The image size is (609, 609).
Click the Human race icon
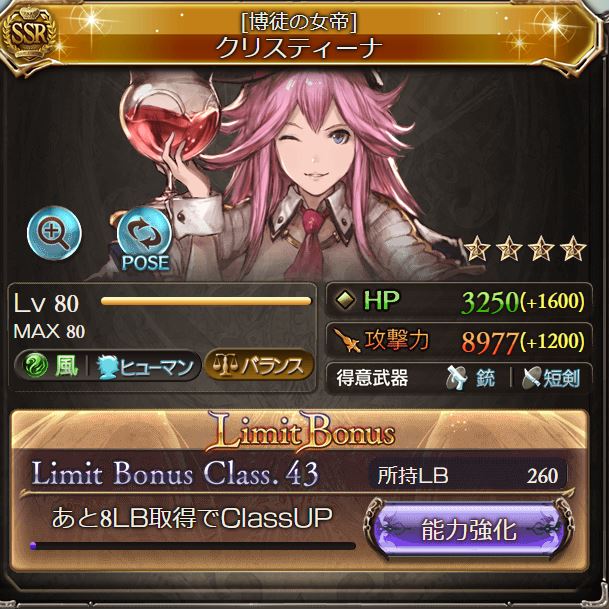pos(105,367)
